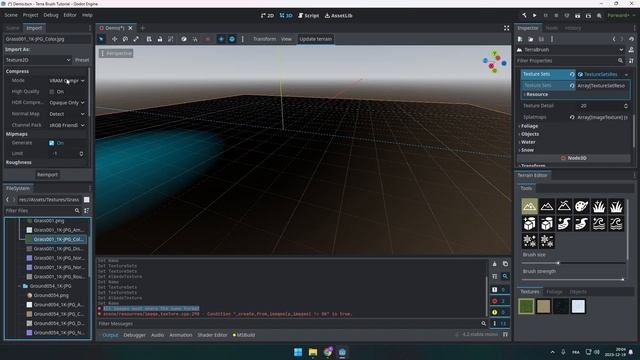Revert the Splatmaps property with its reset icon

572,117
